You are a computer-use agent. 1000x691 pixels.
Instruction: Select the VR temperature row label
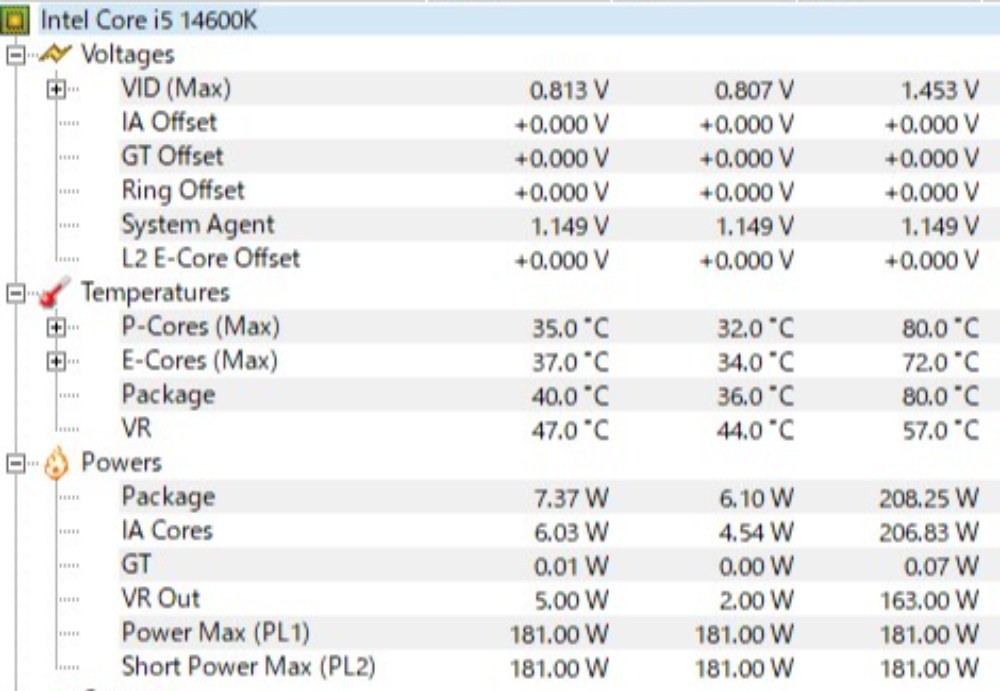[x=136, y=428]
